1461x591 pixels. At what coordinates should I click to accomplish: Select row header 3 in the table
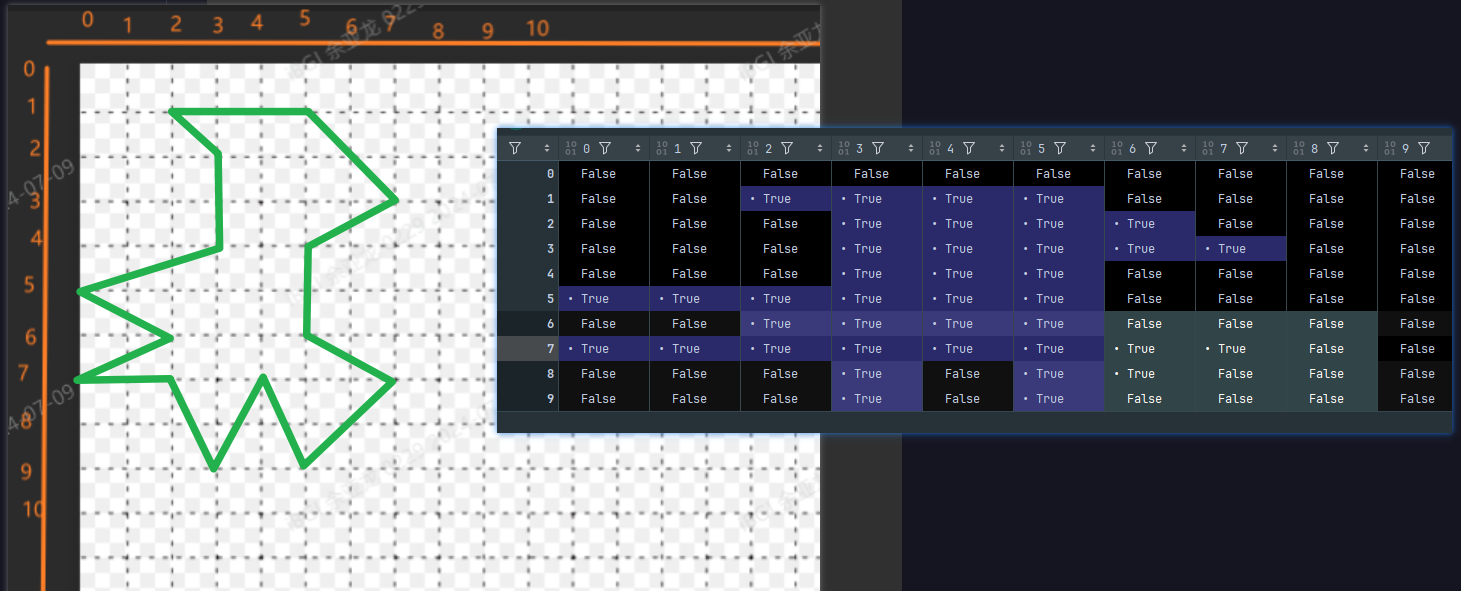[528, 249]
